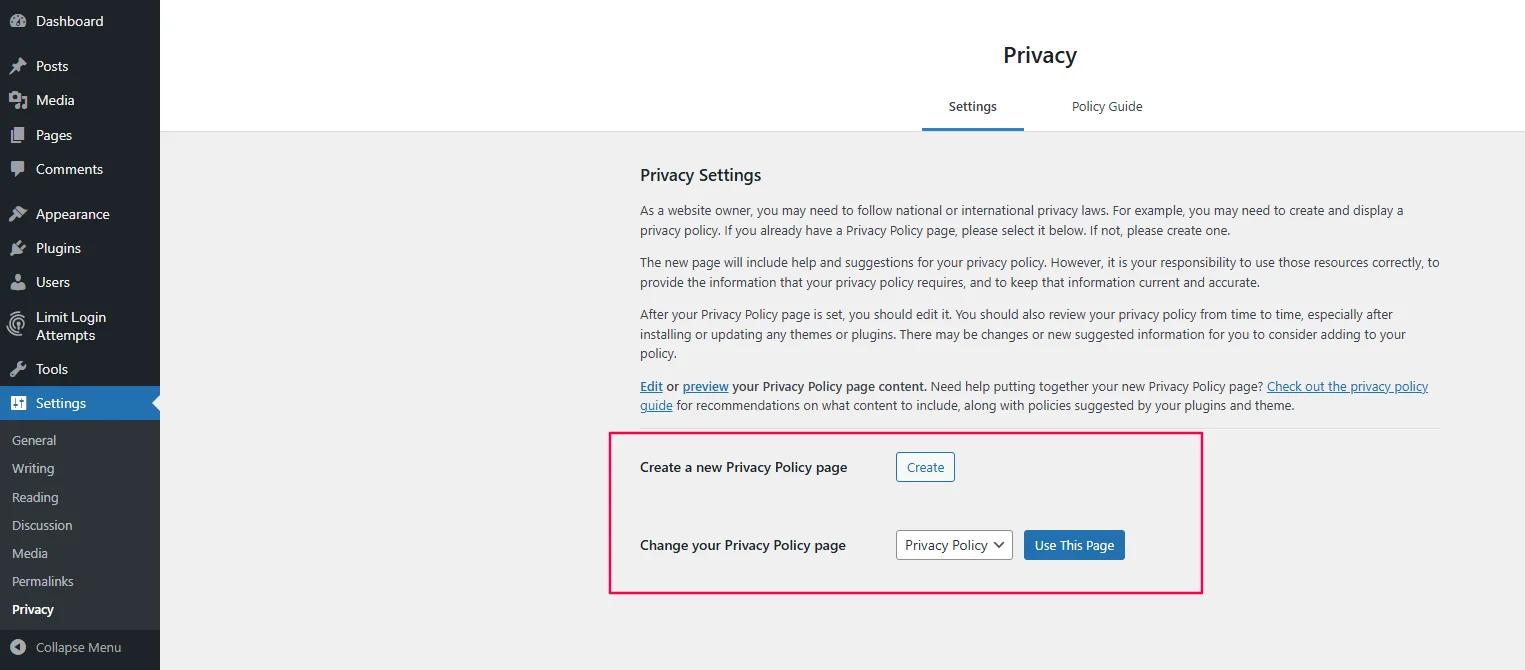The image size is (1525, 670).
Task: Open Permalinks settings
Action: coord(42,581)
